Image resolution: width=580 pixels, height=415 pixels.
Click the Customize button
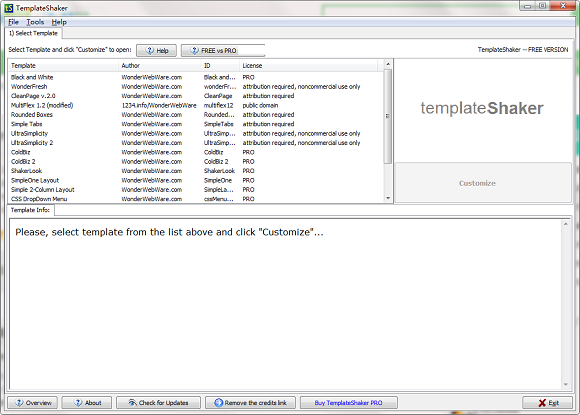click(483, 183)
